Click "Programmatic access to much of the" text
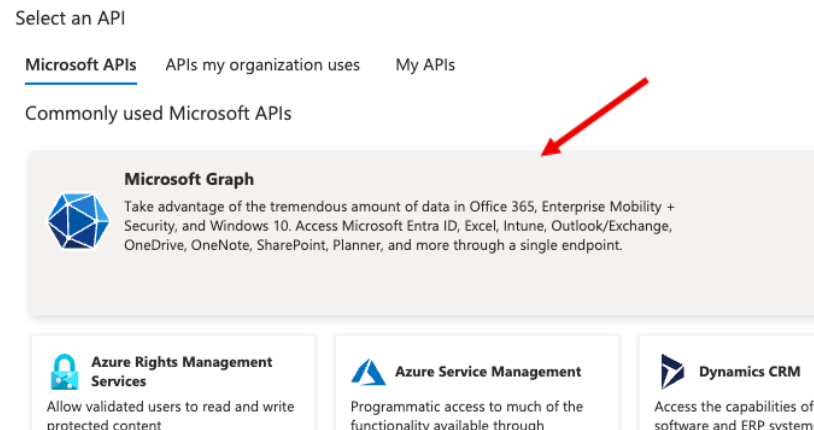 click(x=466, y=406)
